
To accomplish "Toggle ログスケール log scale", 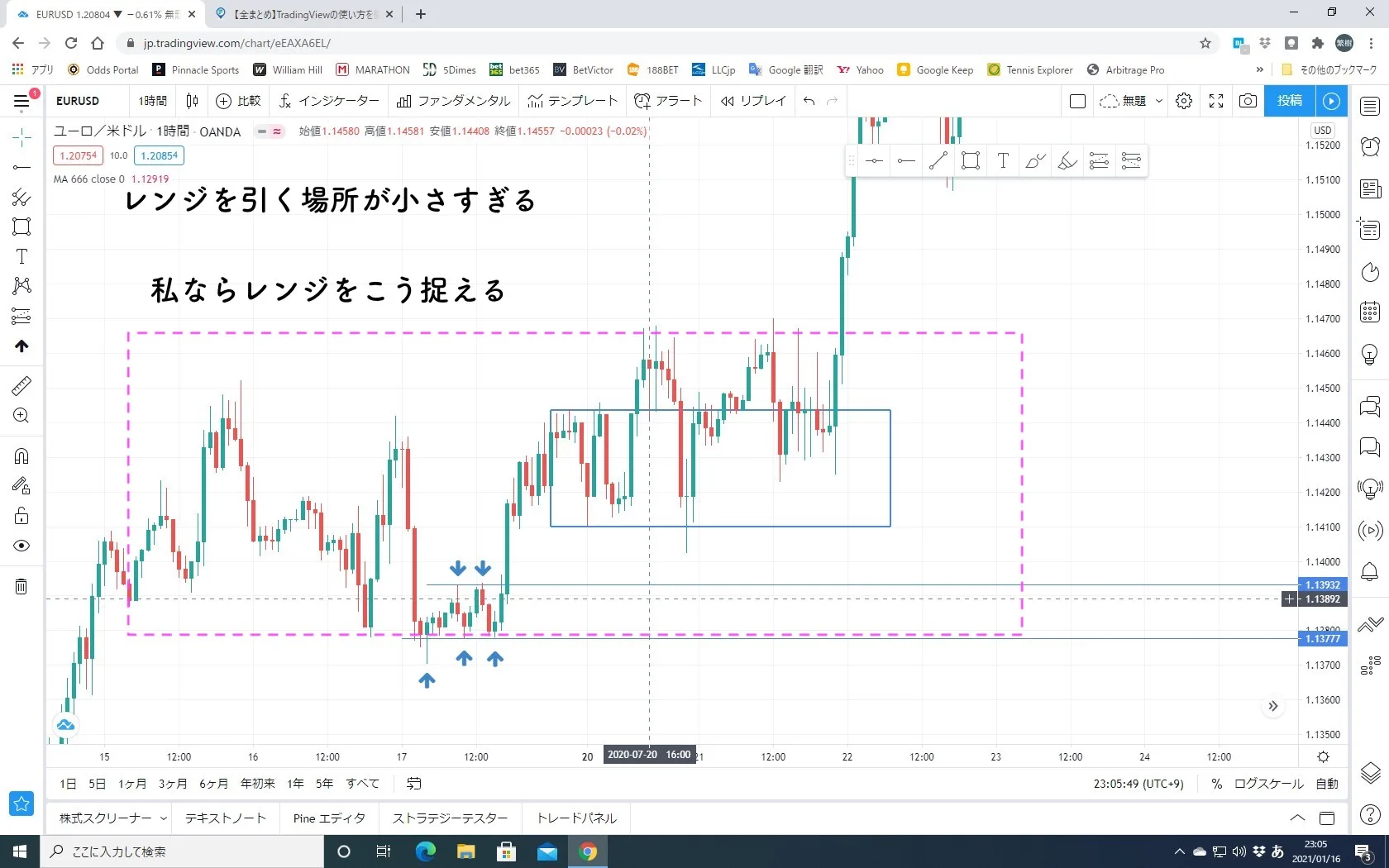I will coord(1268,784).
